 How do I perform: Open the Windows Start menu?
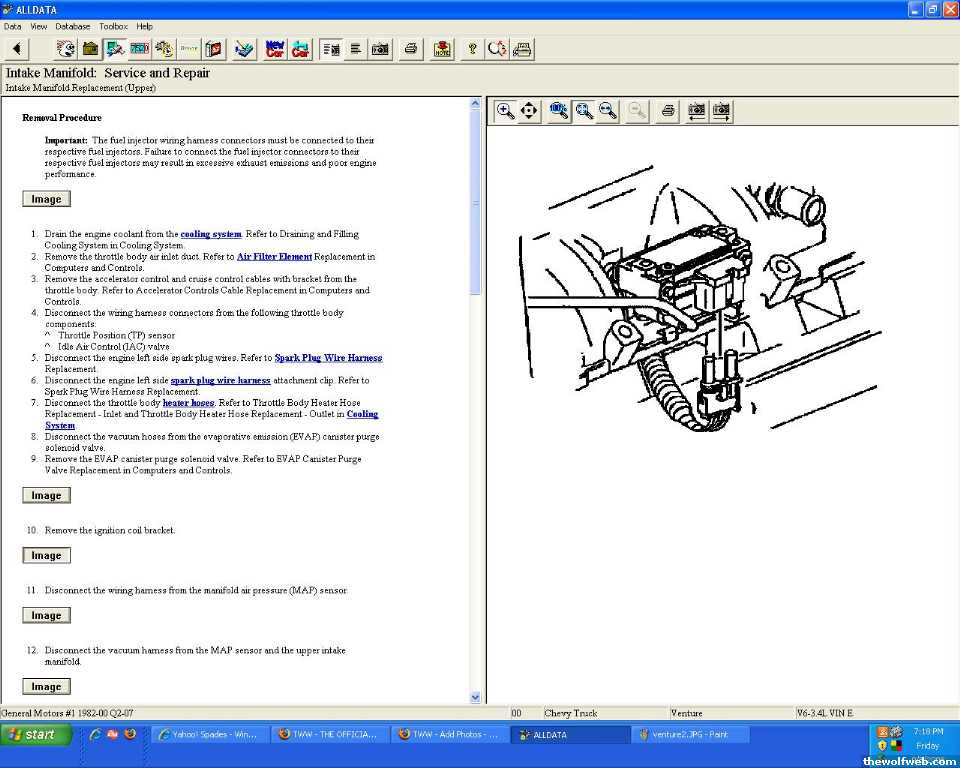click(x=36, y=735)
